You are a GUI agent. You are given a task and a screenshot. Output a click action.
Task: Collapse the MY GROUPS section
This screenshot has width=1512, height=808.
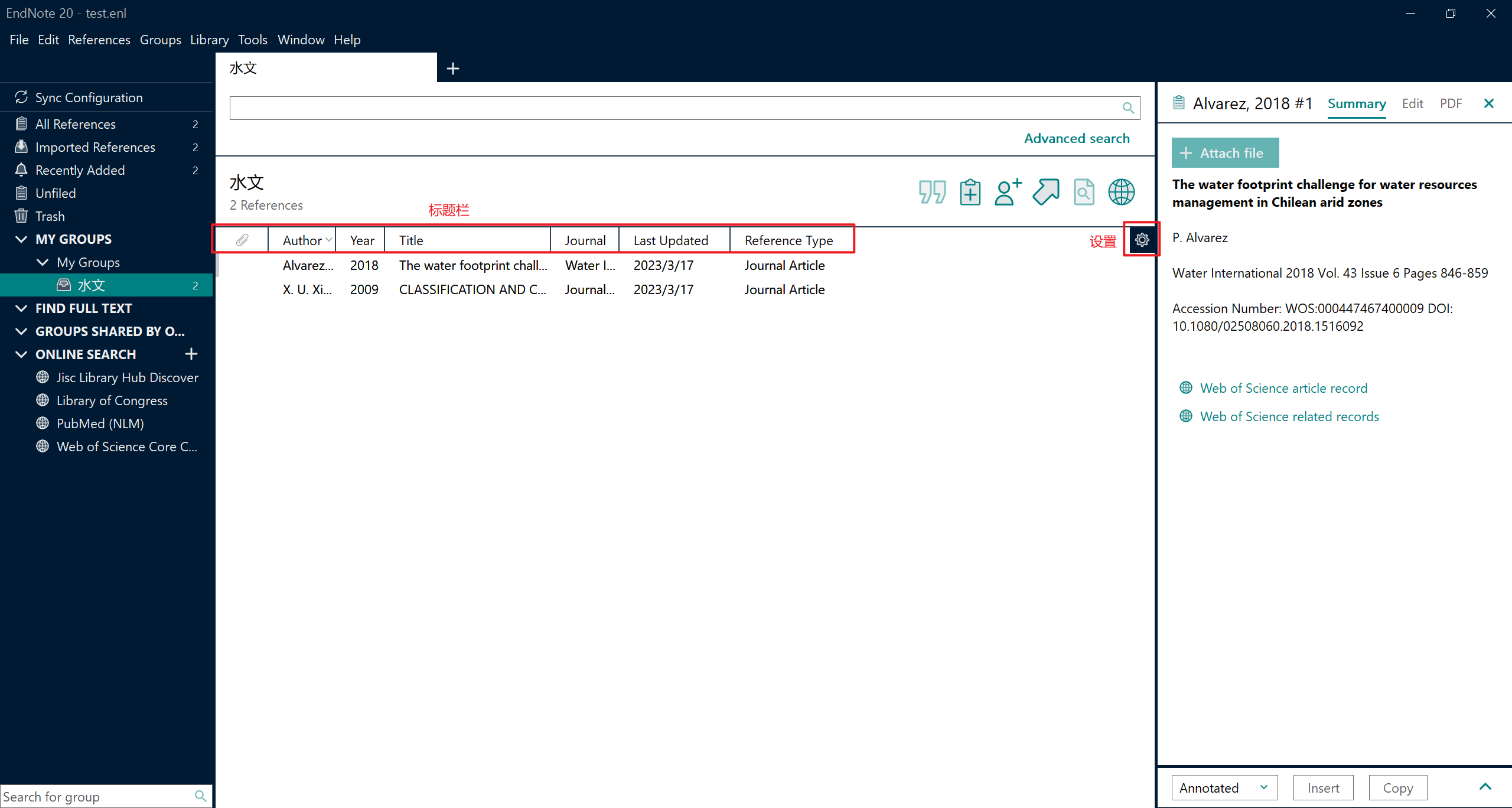[21, 239]
